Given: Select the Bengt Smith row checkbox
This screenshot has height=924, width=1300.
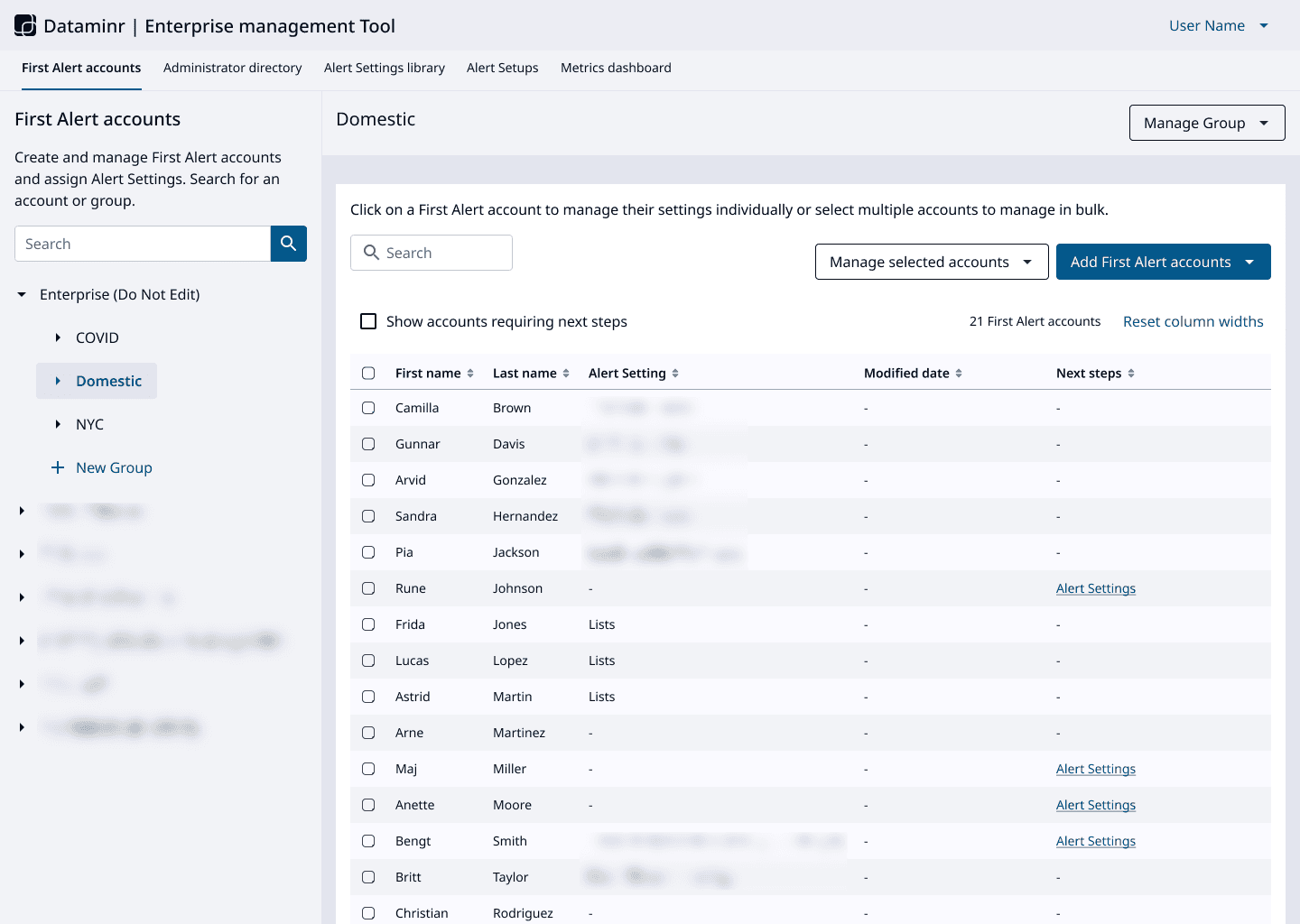Looking at the screenshot, I should (368, 841).
